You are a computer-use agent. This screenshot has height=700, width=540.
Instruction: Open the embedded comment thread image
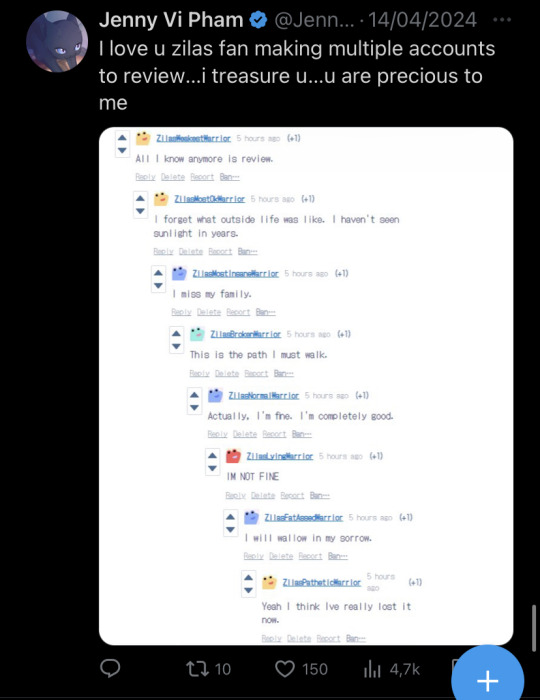(306, 386)
